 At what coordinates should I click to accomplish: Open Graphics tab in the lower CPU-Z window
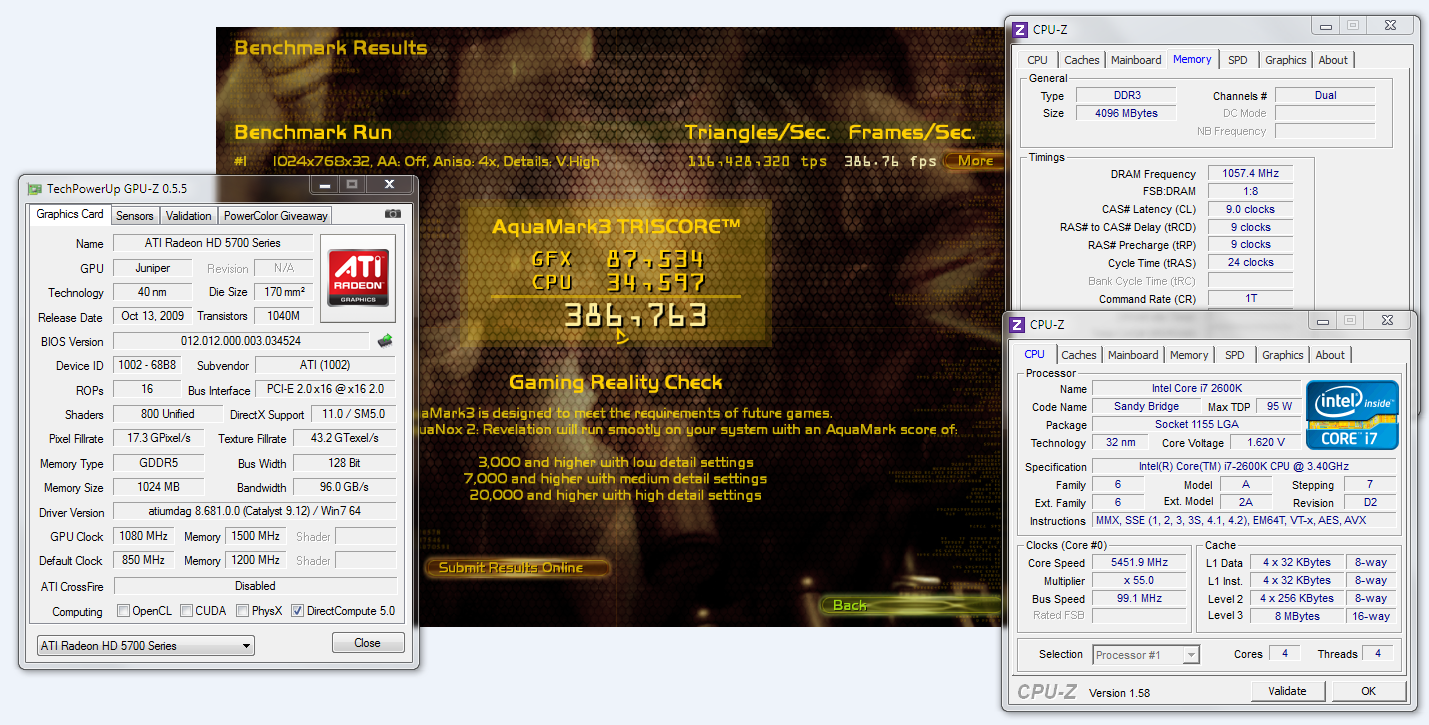click(x=1282, y=355)
